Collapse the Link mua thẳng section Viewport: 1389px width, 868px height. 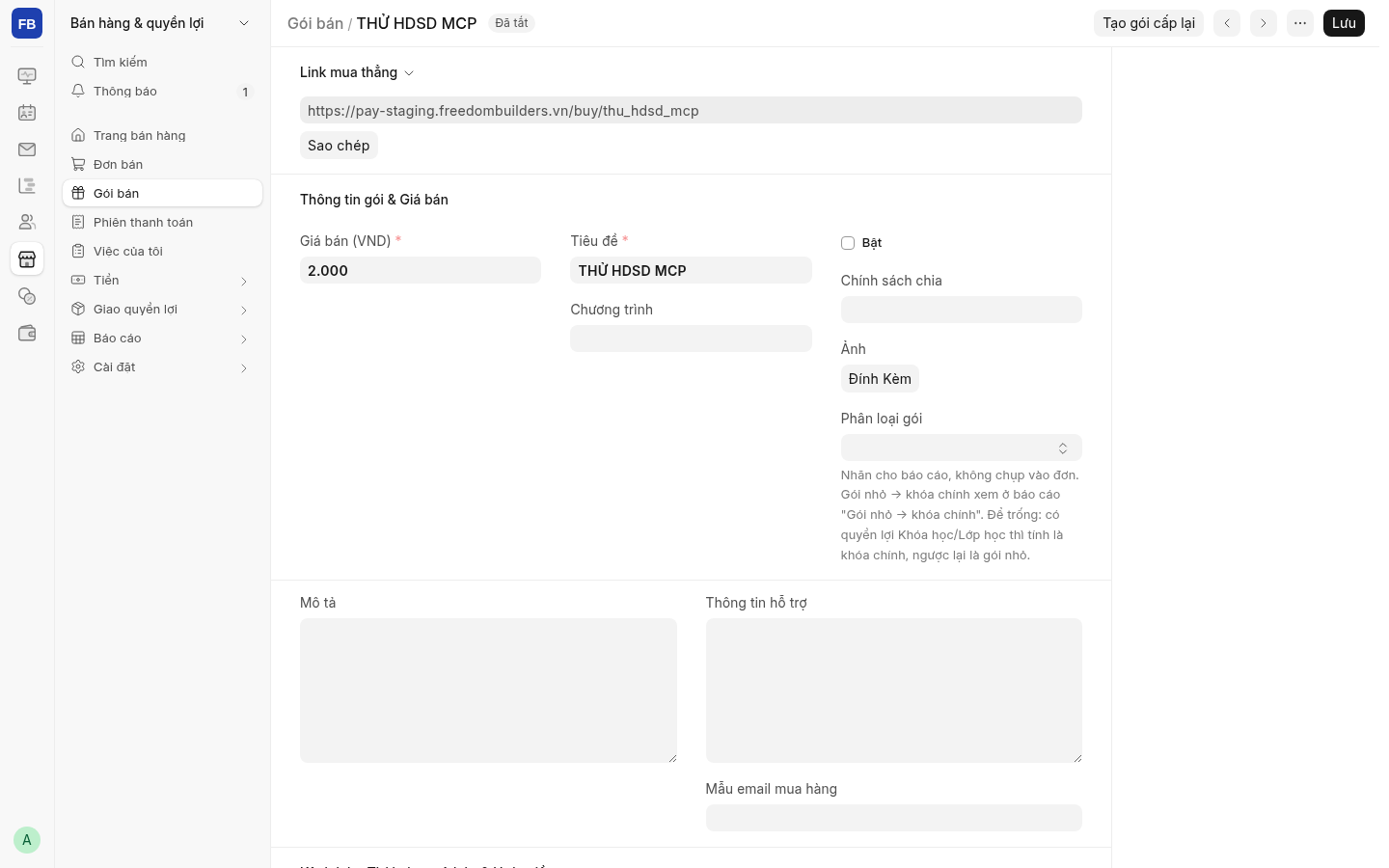[x=357, y=72]
